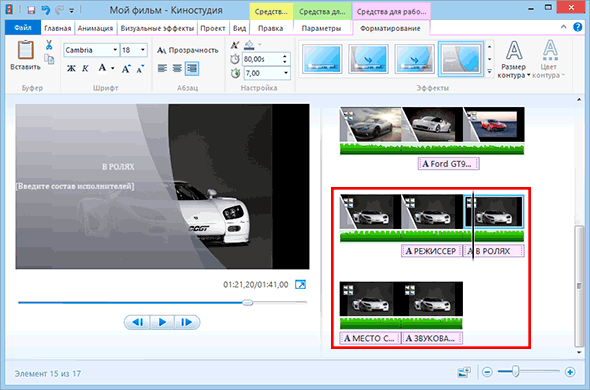The image size is (590, 390).
Task: Increase the start time with the up stepper arrow
Action: [285, 56]
